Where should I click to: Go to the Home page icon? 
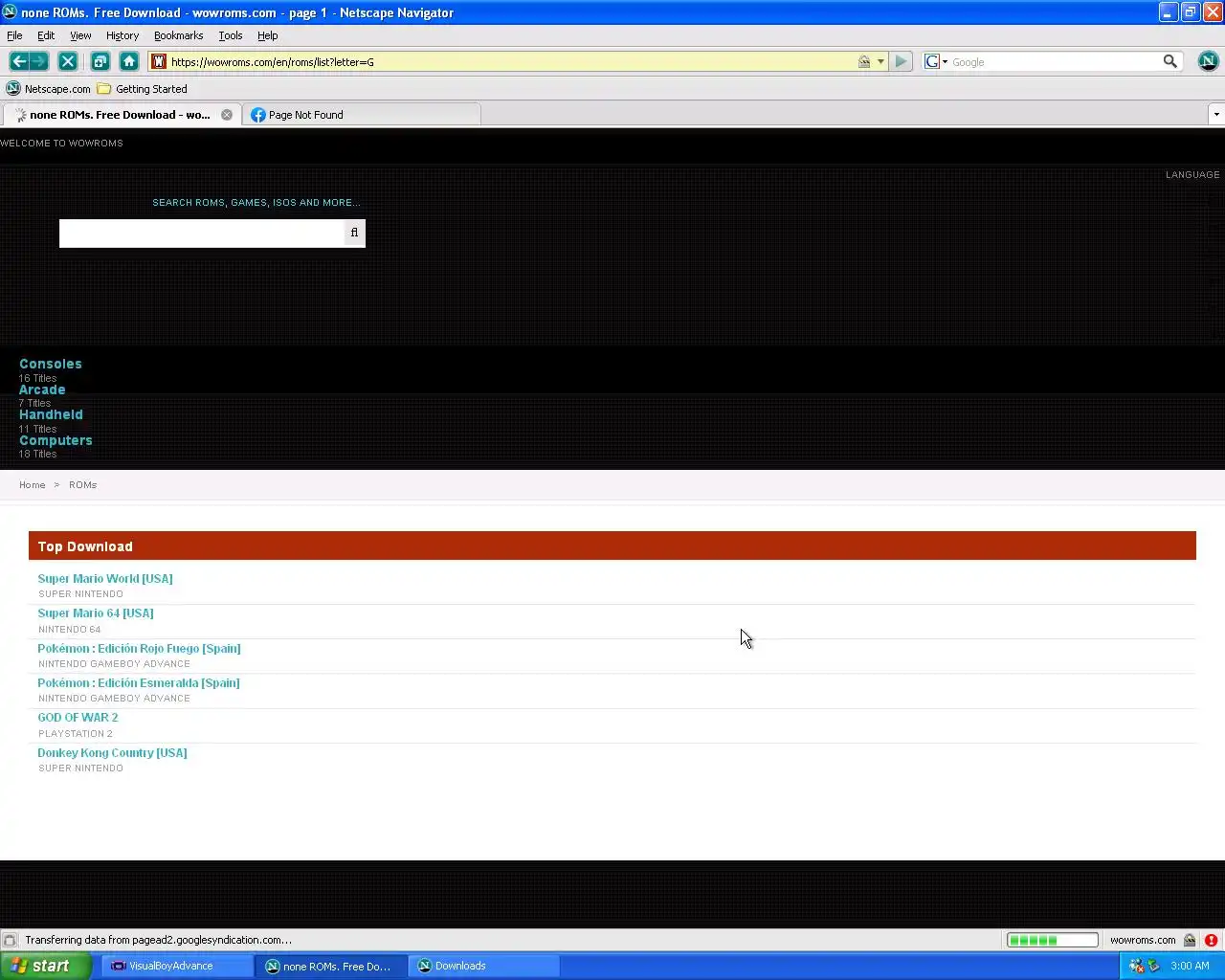(129, 61)
